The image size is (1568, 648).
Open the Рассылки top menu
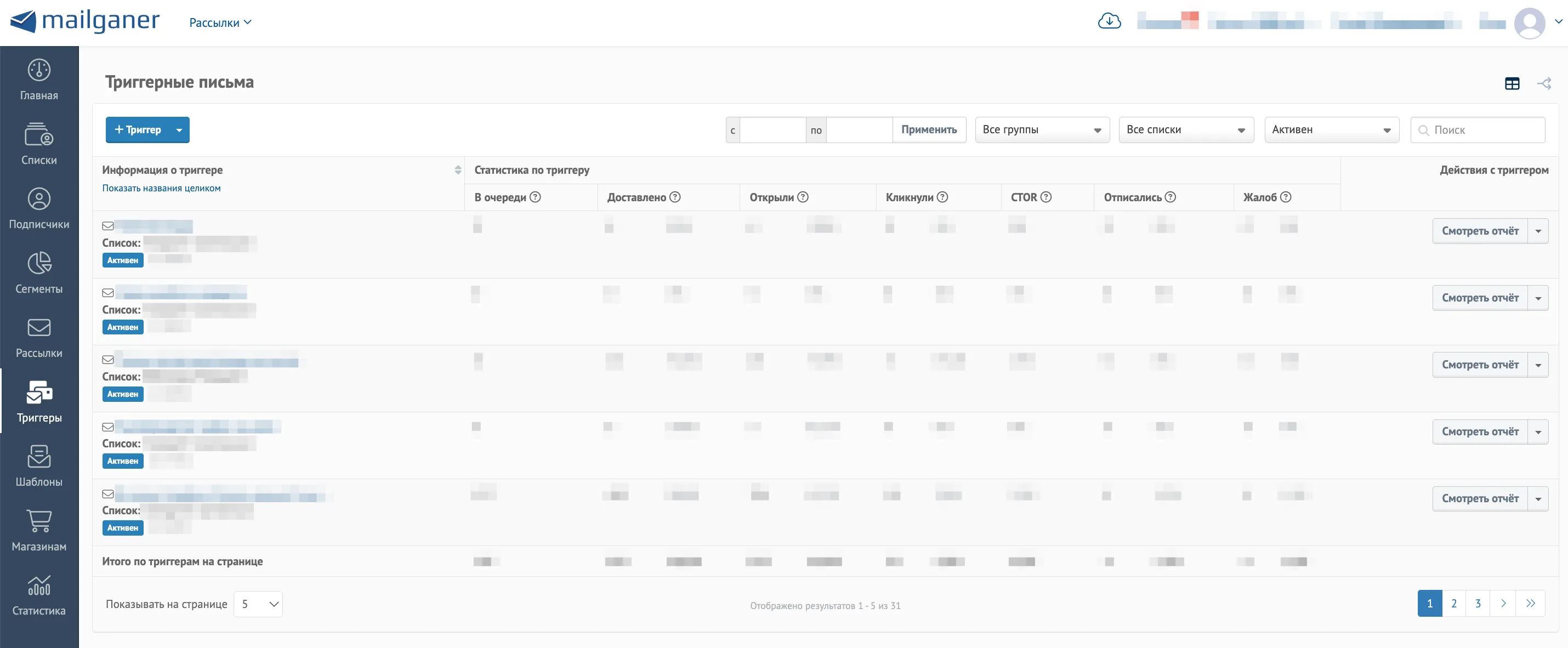(x=220, y=22)
